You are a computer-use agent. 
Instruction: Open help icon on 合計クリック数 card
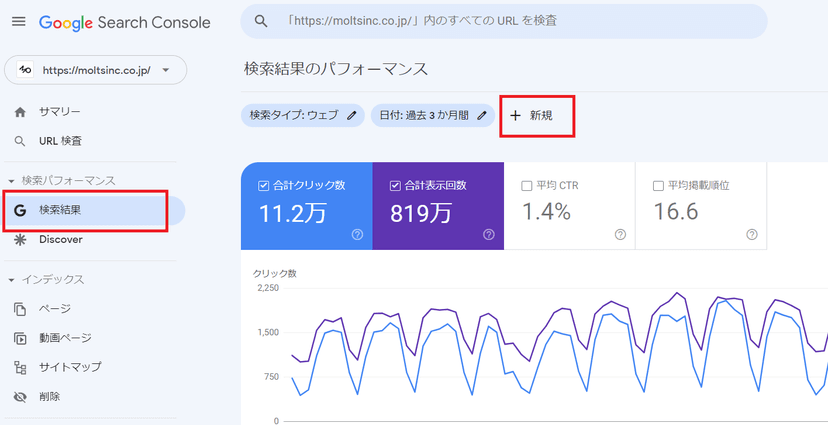pyautogui.click(x=357, y=234)
